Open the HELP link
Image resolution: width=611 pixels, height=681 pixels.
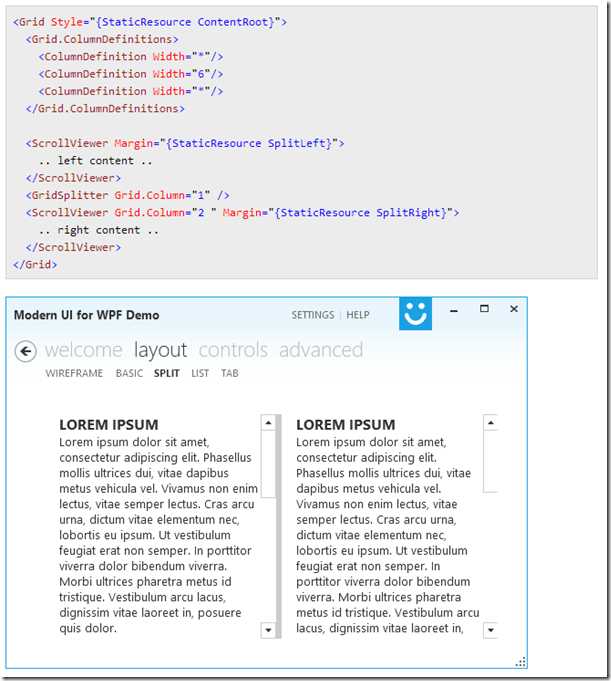[358, 315]
